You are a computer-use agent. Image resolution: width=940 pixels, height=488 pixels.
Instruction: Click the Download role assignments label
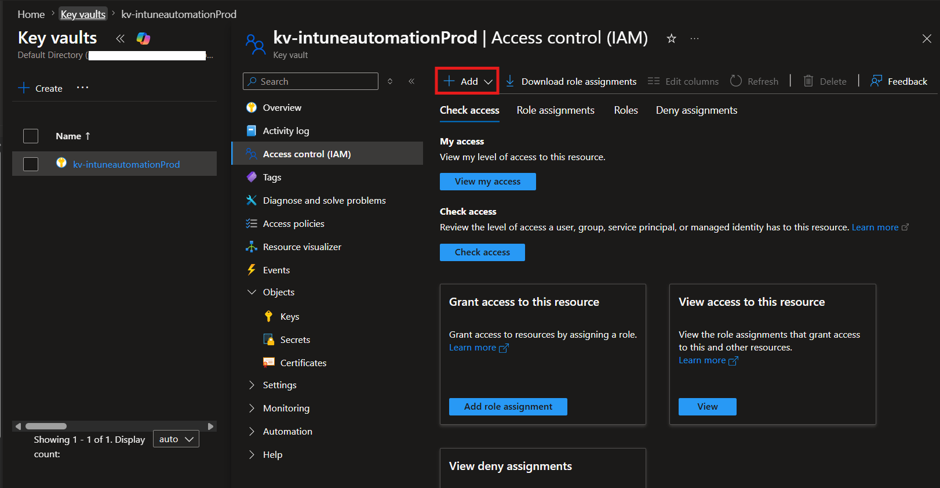pyautogui.click(x=579, y=81)
